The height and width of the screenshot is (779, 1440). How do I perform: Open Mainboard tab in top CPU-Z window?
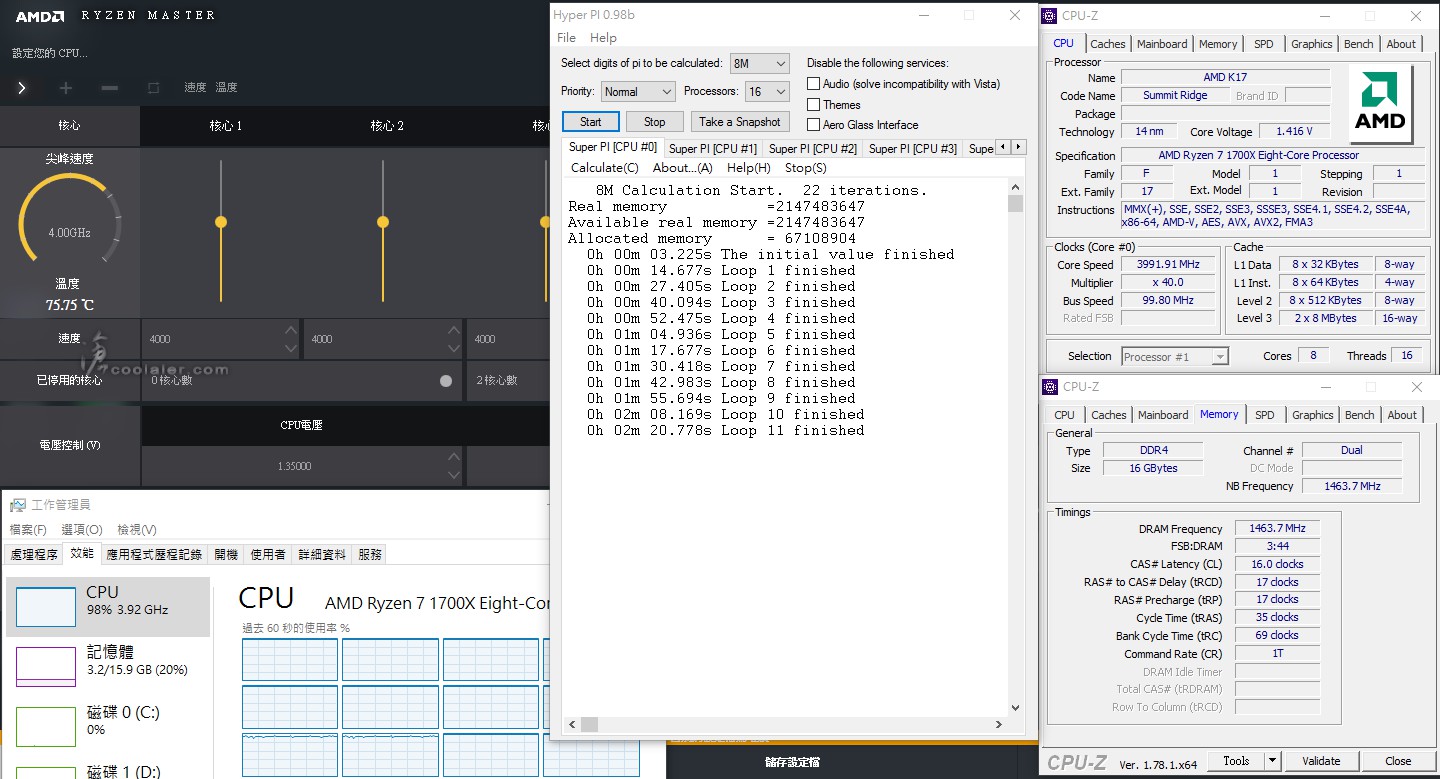(1161, 44)
